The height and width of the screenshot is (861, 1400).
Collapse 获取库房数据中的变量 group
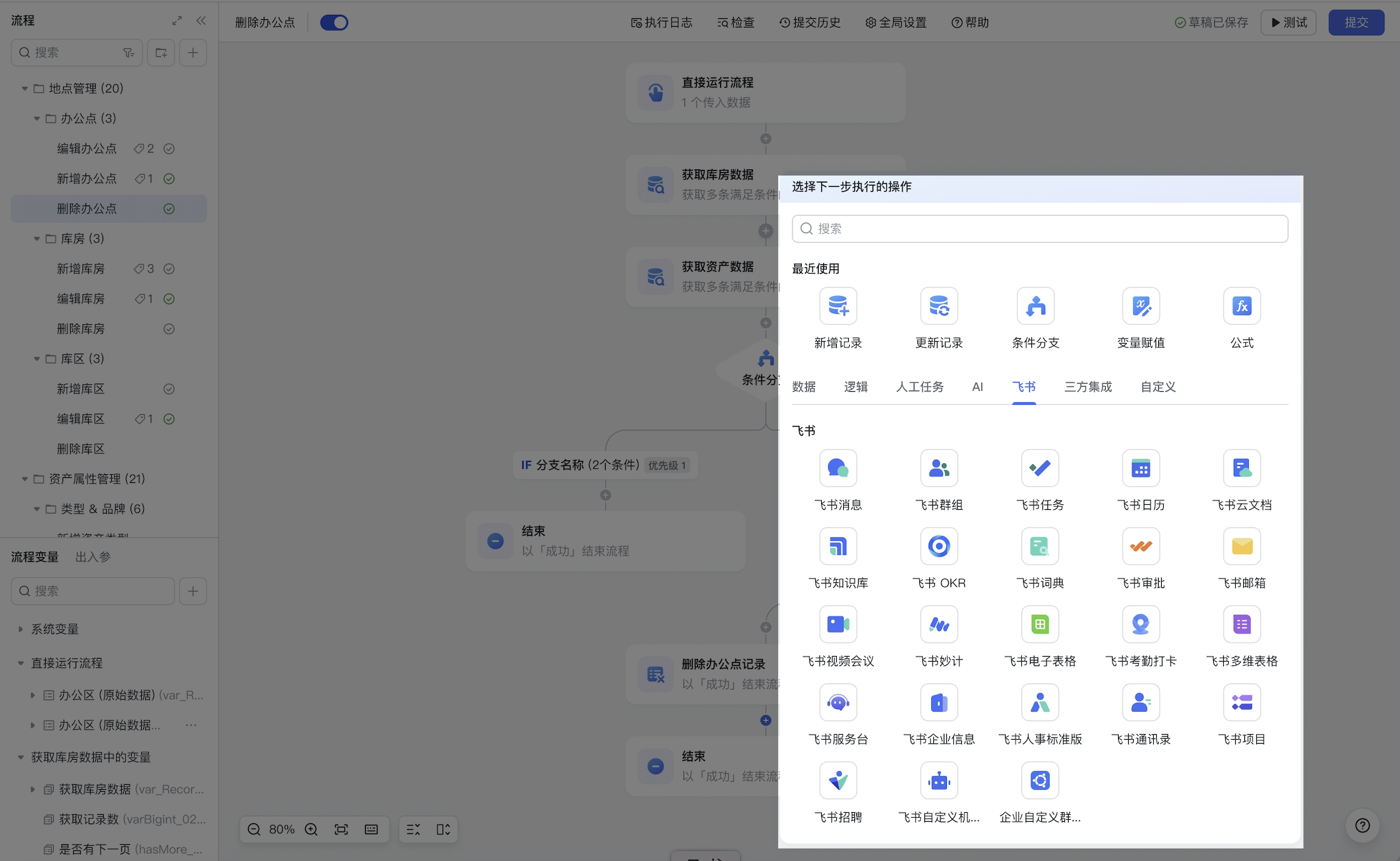tap(21, 757)
